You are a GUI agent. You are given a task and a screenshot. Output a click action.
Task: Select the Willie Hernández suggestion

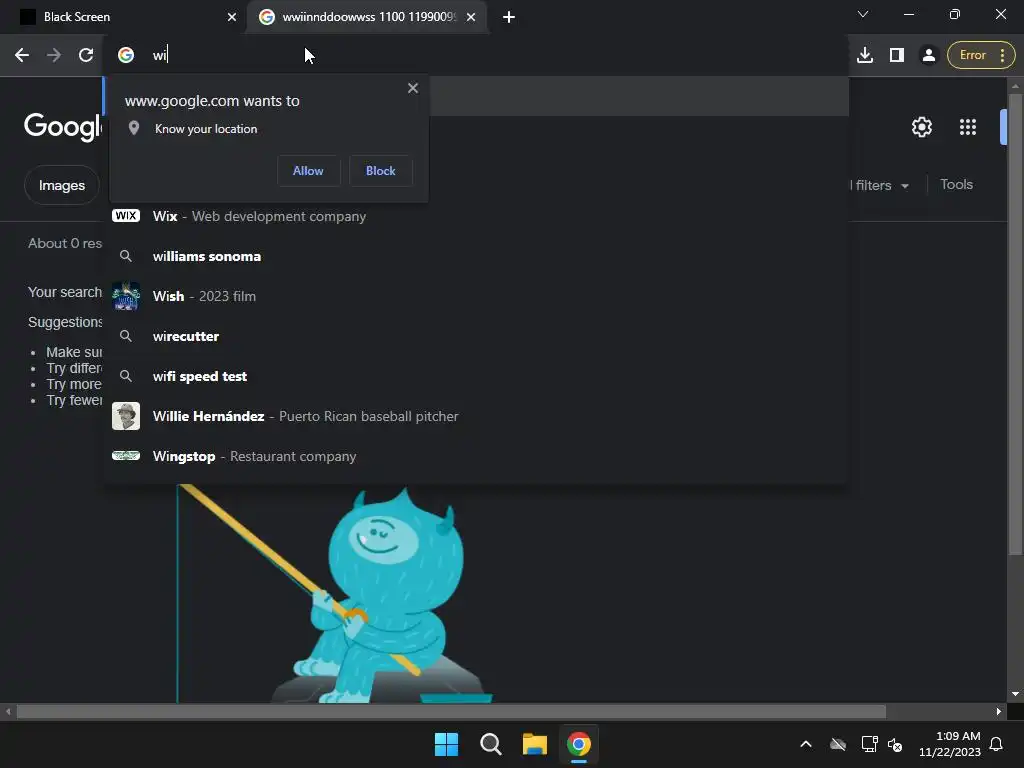click(475, 416)
